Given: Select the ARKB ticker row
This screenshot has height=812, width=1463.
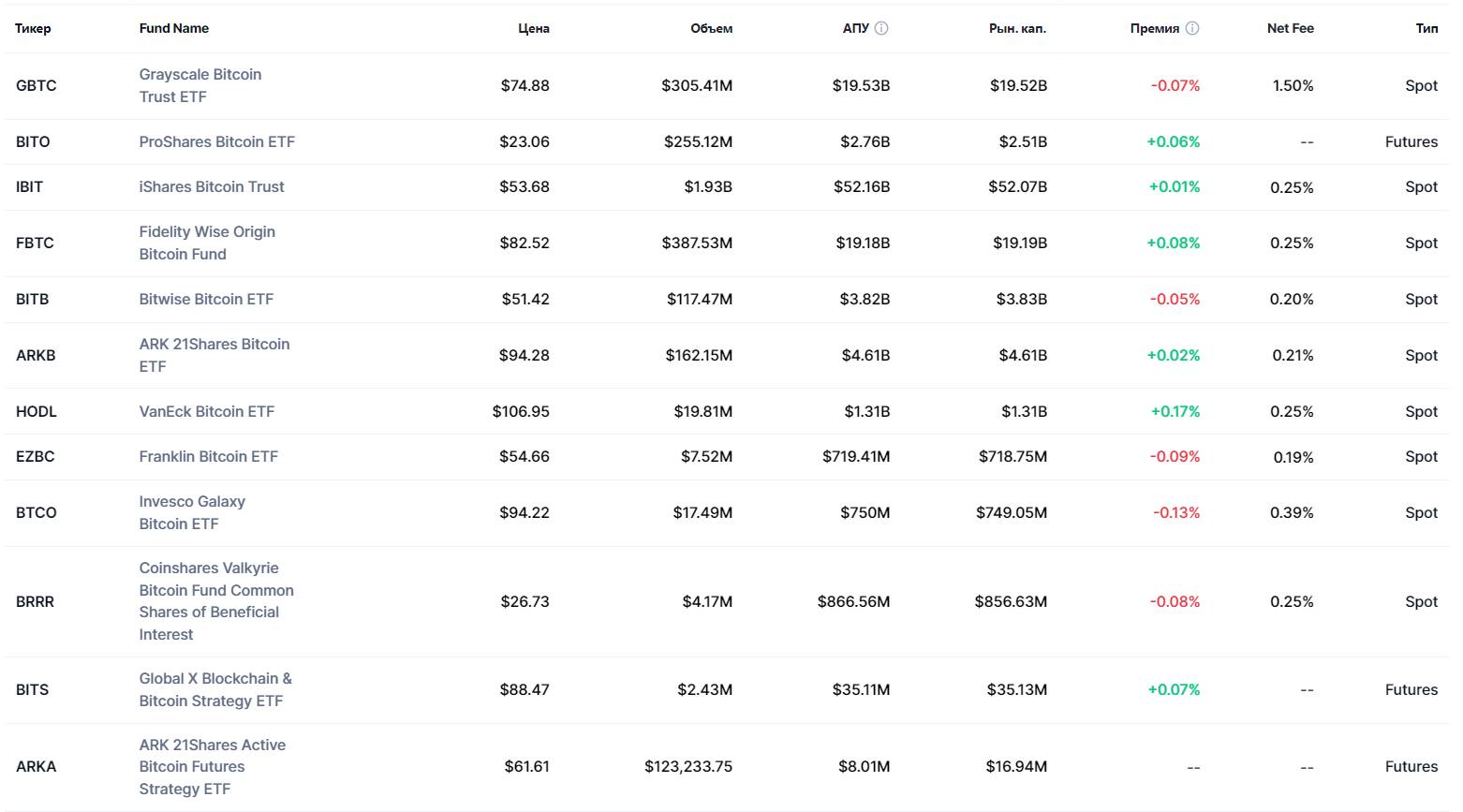Looking at the screenshot, I should (x=36, y=355).
